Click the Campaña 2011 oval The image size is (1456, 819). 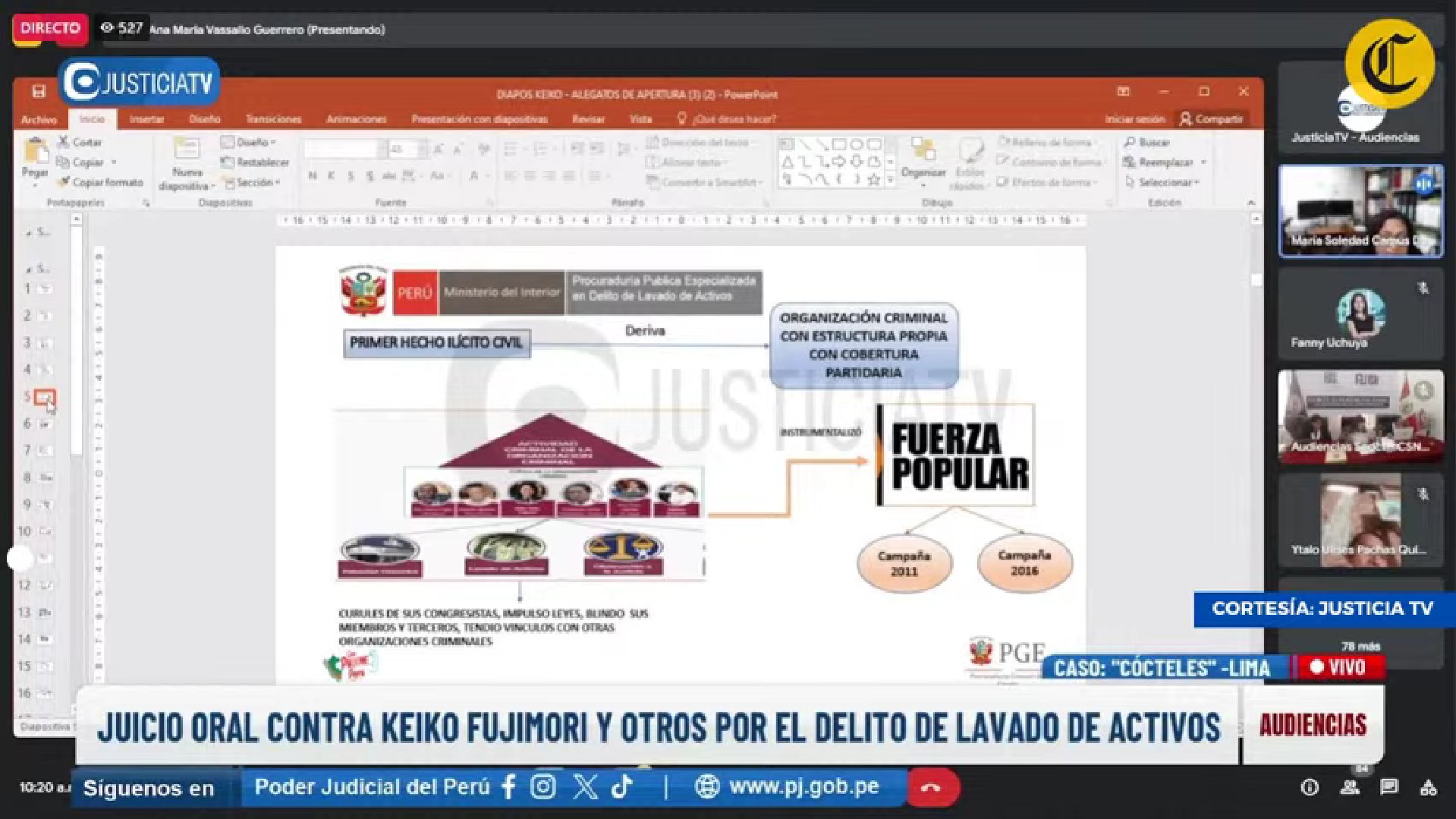point(904,563)
